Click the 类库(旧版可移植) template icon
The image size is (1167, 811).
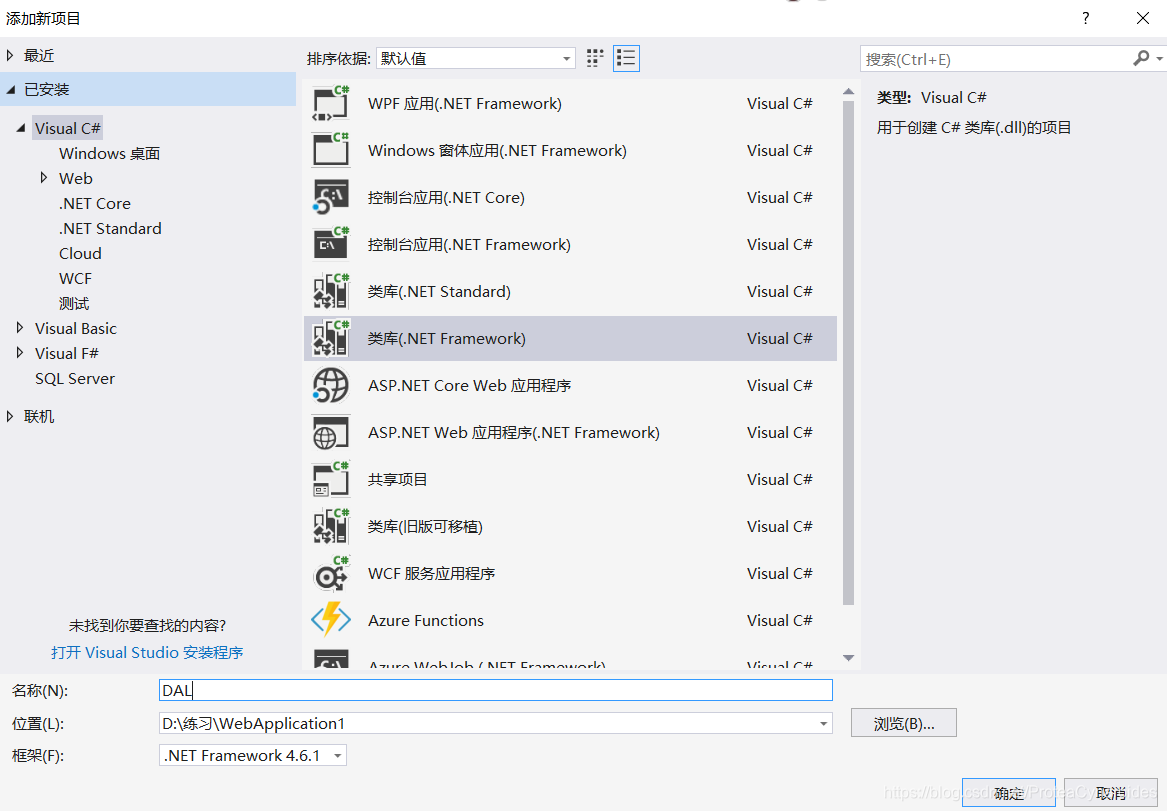click(331, 526)
